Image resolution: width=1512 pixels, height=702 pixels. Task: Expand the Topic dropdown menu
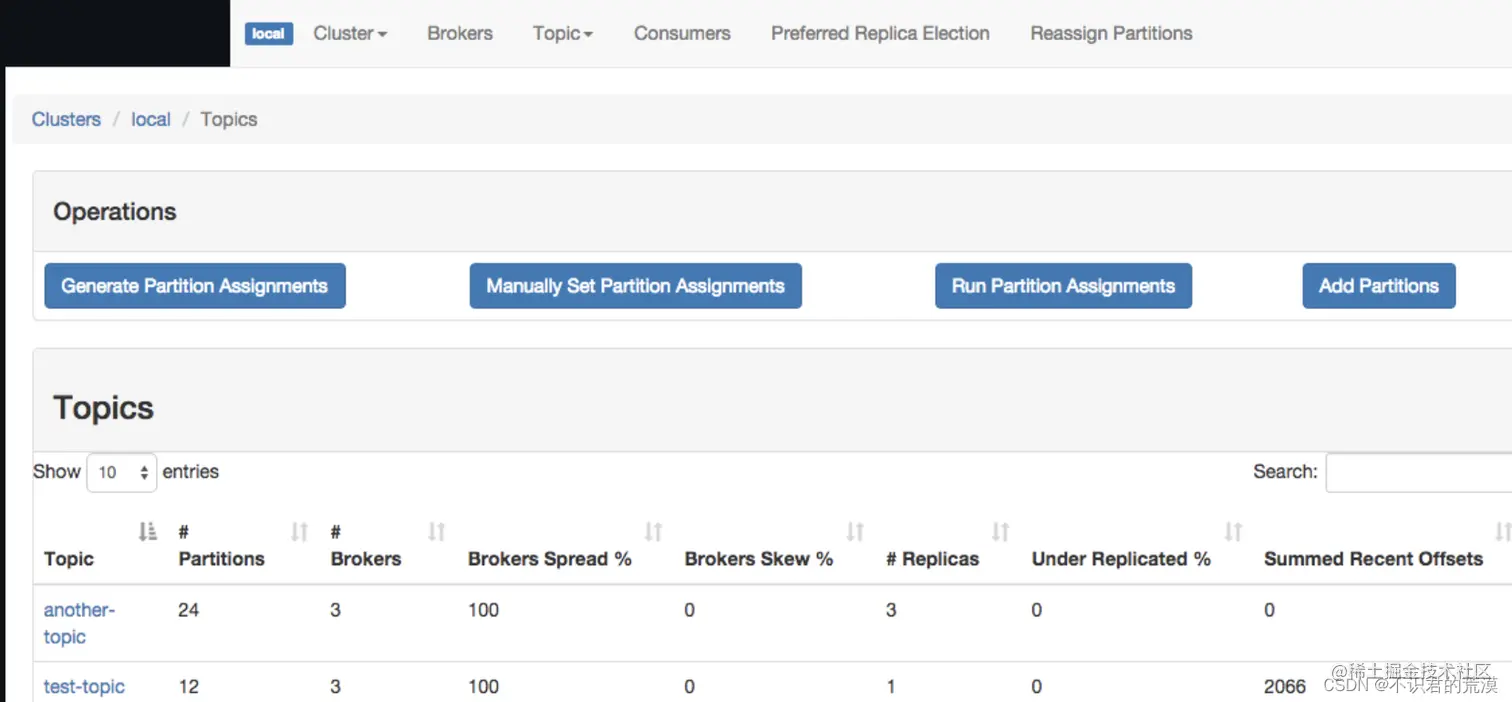click(562, 33)
